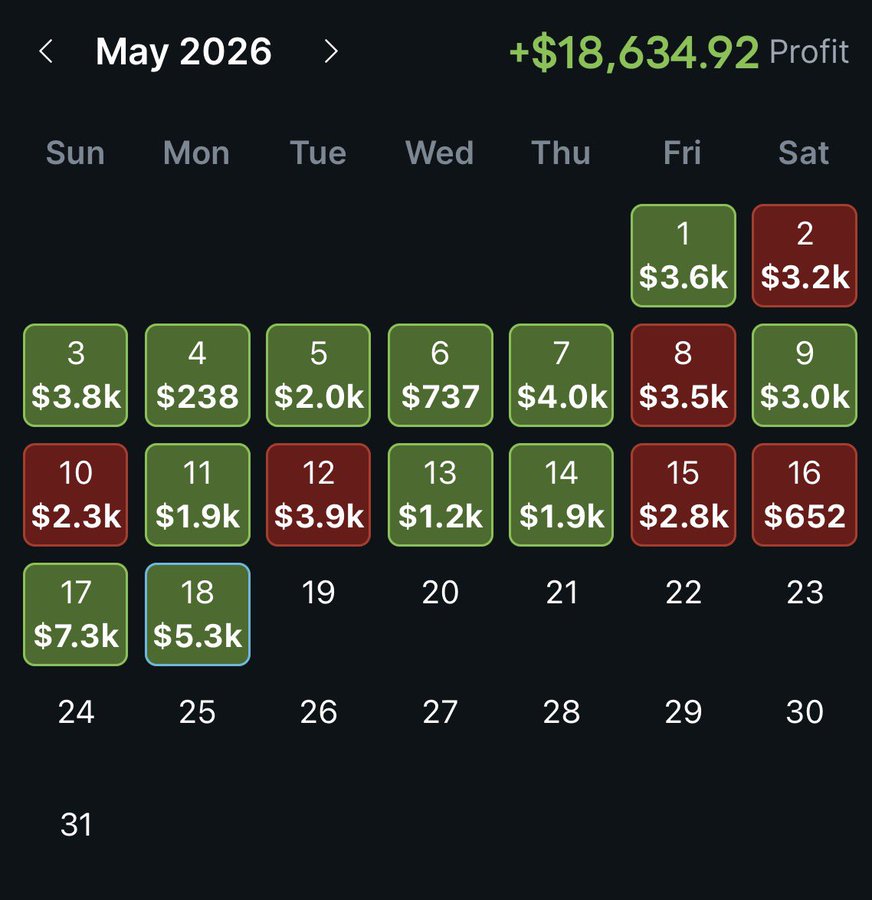Viewport: 872px width, 900px height.
Task: Open the May 2026 month title
Action: pos(183,52)
